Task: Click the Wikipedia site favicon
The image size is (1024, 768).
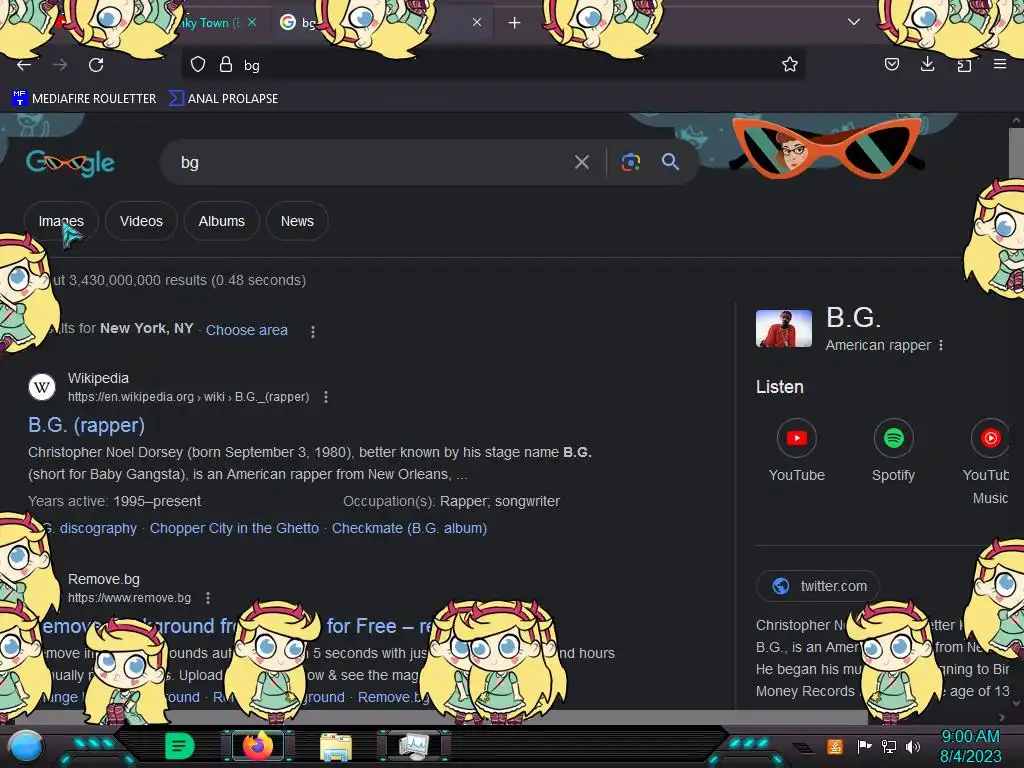Action: pos(42,387)
